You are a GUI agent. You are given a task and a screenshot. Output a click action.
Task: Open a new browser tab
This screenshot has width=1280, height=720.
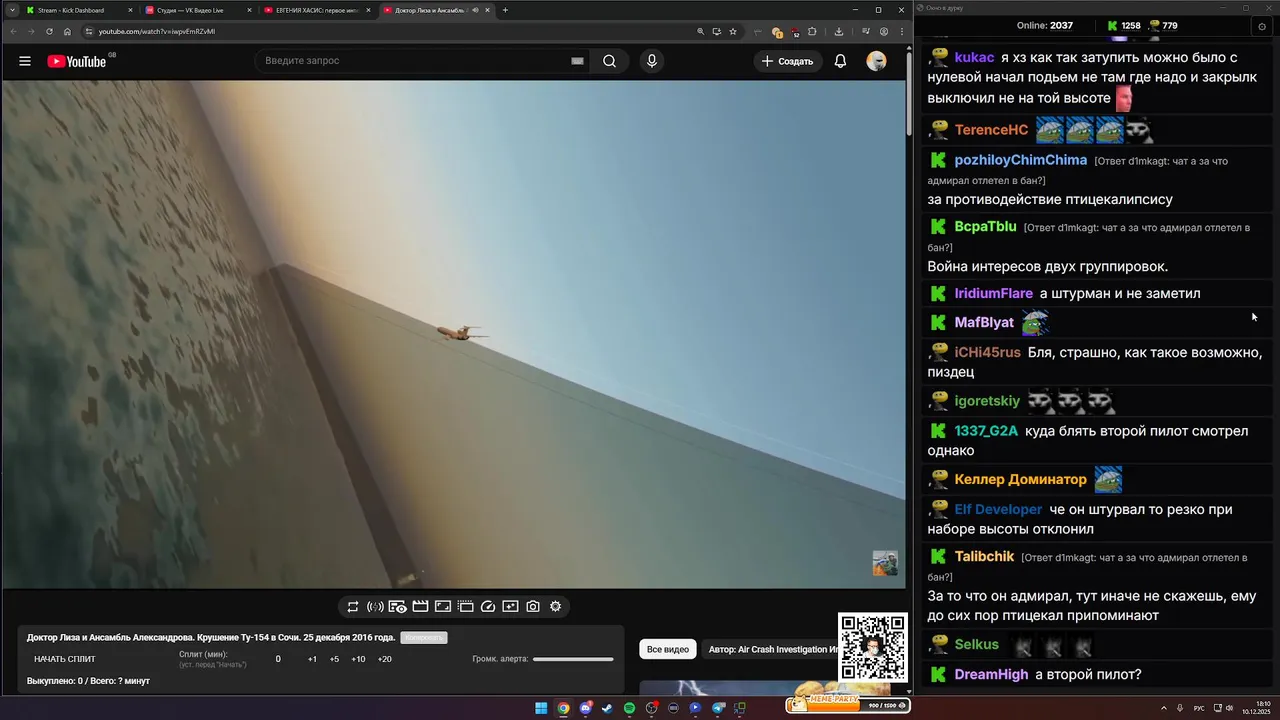click(x=505, y=10)
